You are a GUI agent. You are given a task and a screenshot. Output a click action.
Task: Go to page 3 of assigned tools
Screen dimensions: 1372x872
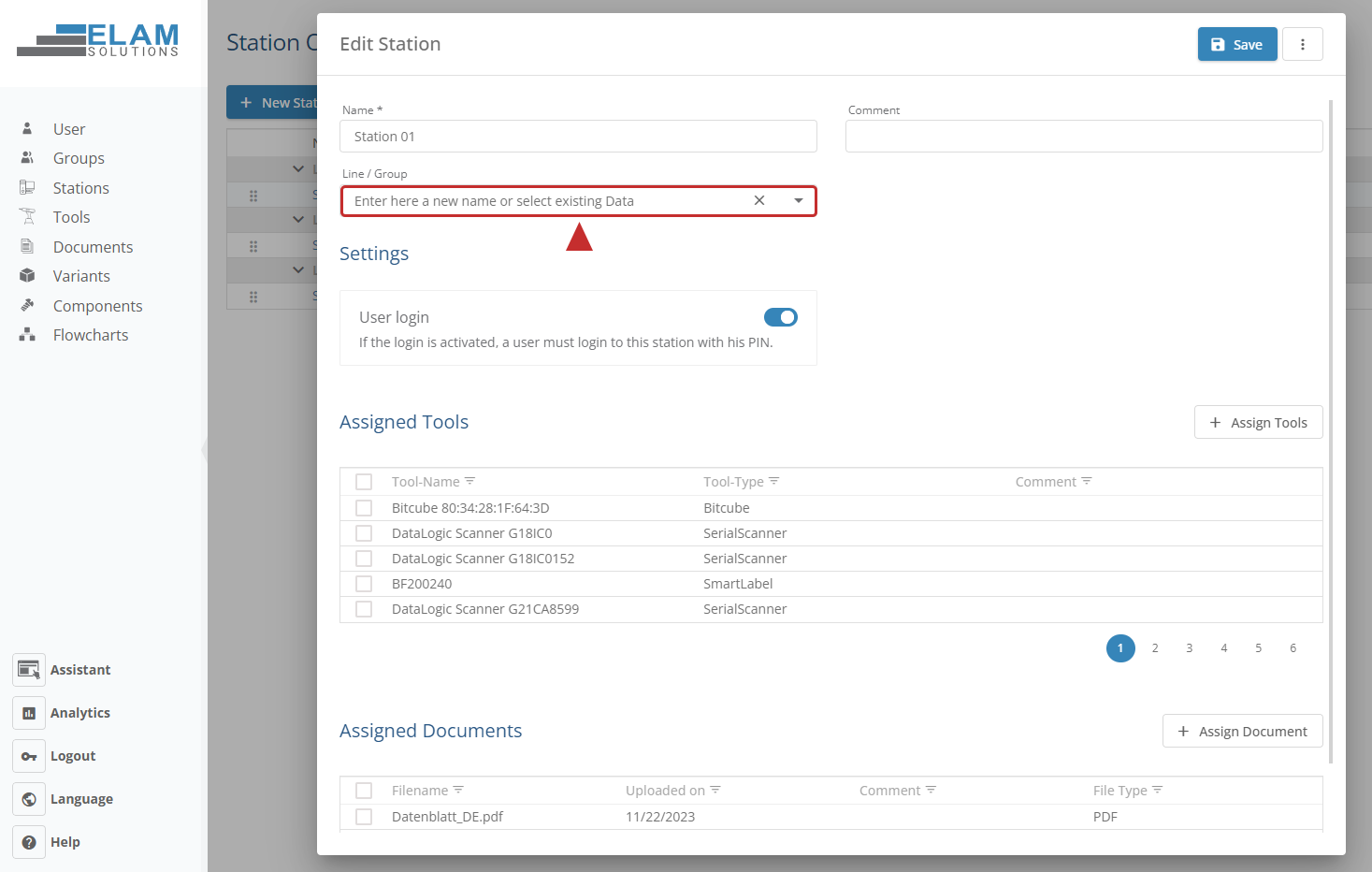tap(1189, 647)
